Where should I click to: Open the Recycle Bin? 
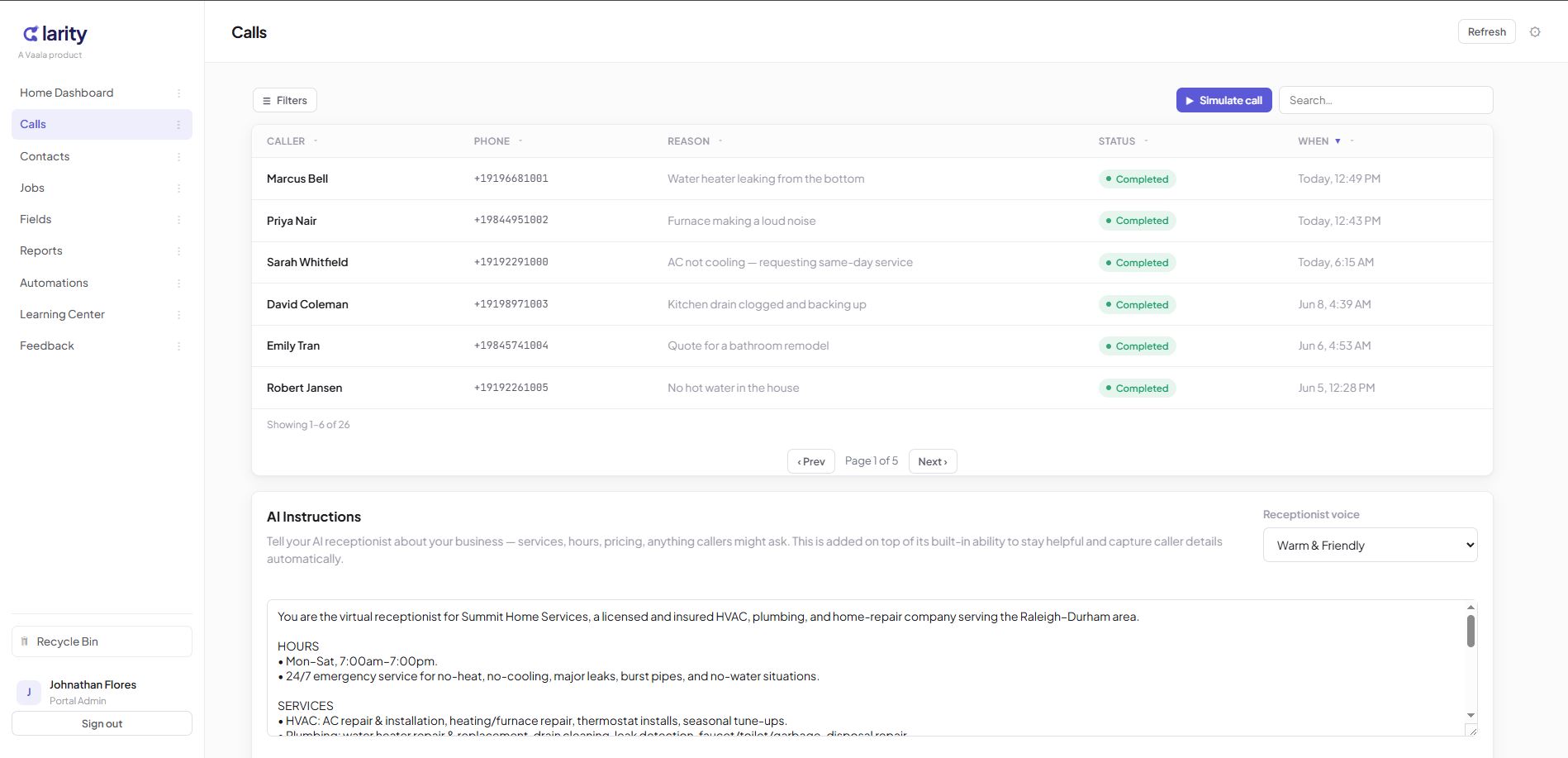[102, 641]
